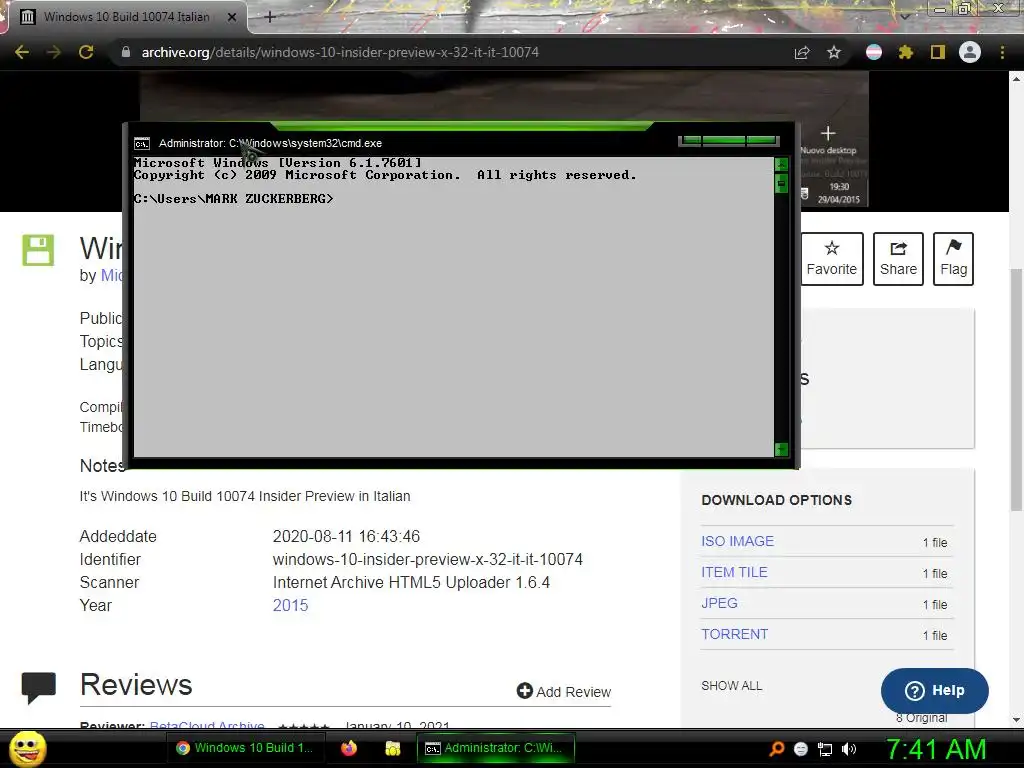This screenshot has width=1024, height=768.
Task: Click the orange magnifier tray icon
Action: click(777, 749)
